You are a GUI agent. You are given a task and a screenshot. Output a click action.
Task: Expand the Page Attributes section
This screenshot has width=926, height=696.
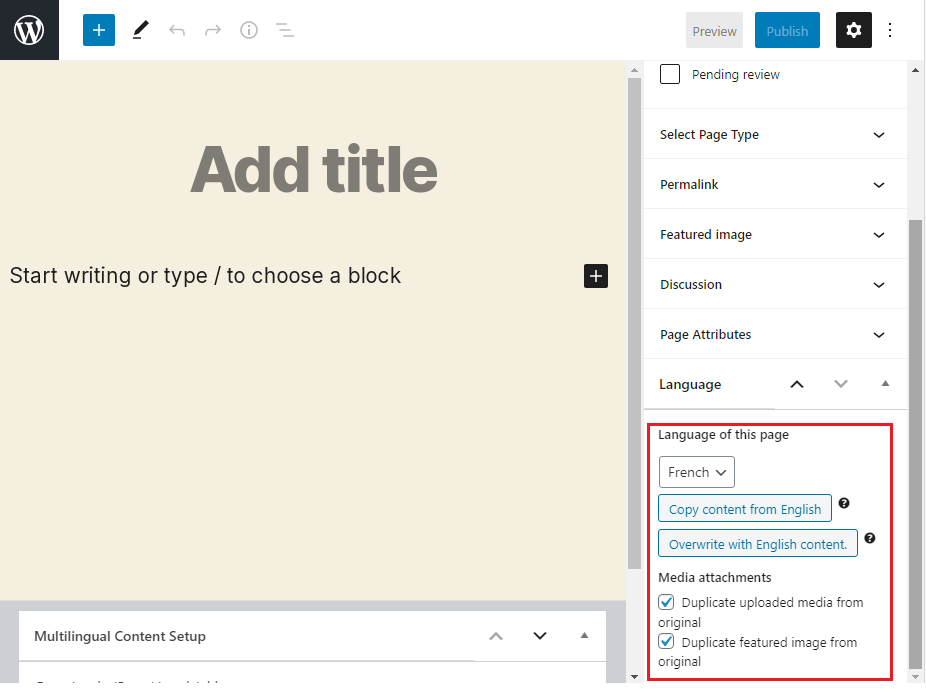coord(773,335)
